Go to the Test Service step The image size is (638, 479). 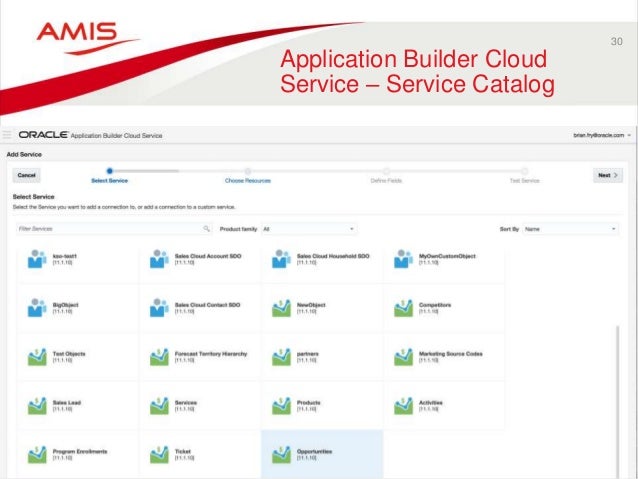524,176
